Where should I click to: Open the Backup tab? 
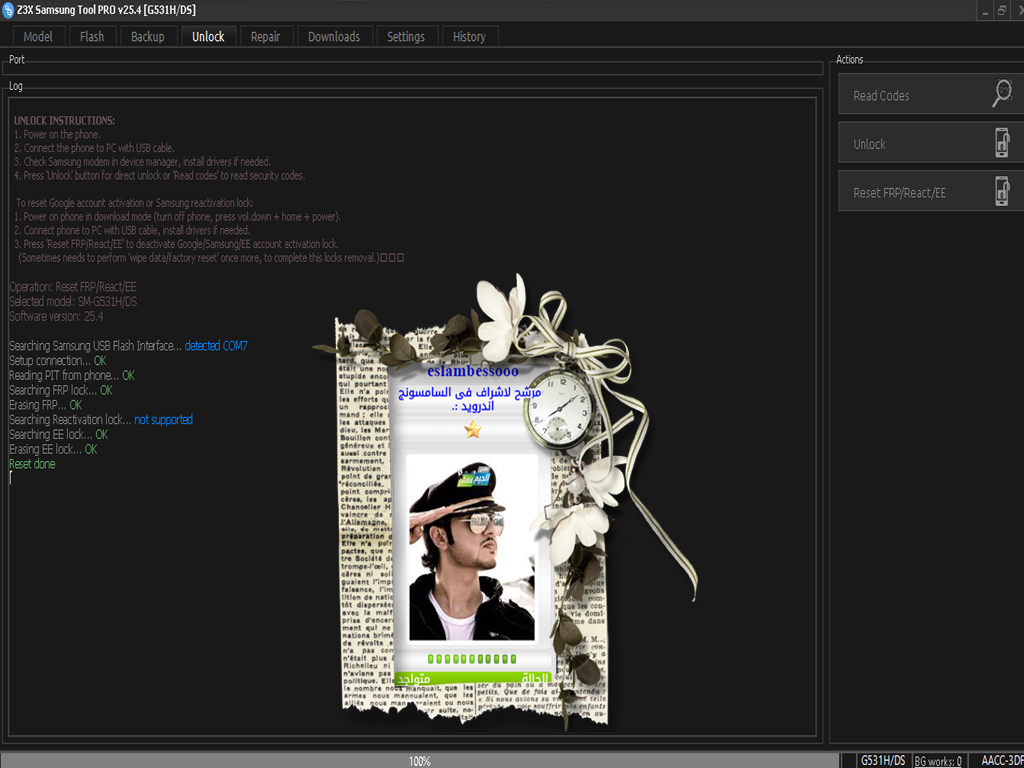148,37
